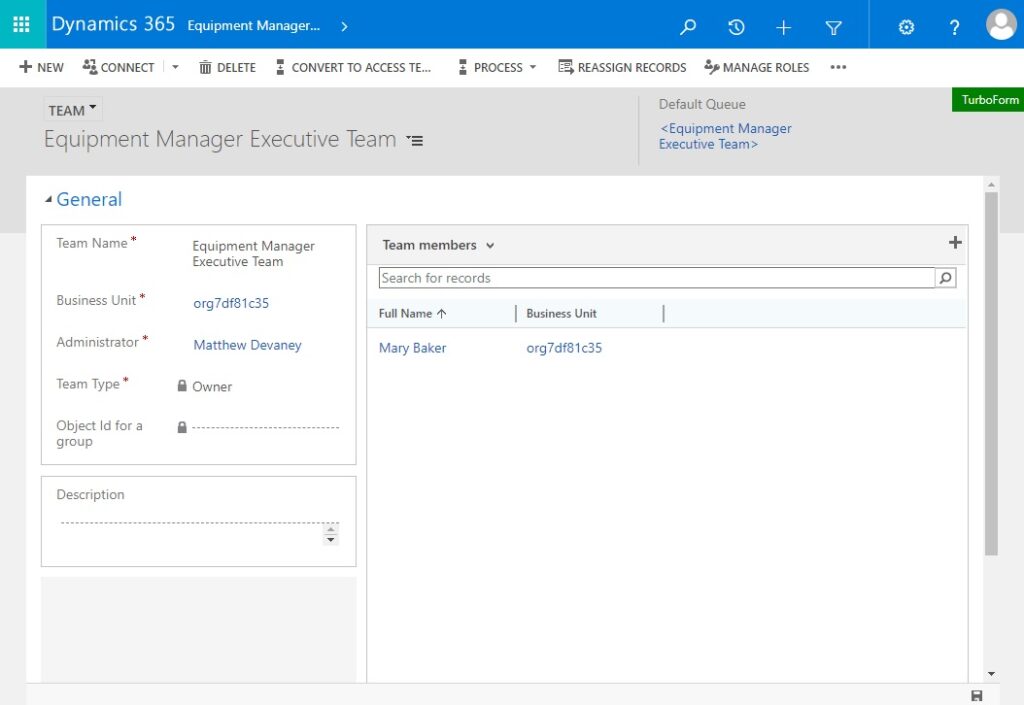Expand the CONNECT split-button dropdown
The width and height of the screenshot is (1024, 705).
(x=174, y=67)
